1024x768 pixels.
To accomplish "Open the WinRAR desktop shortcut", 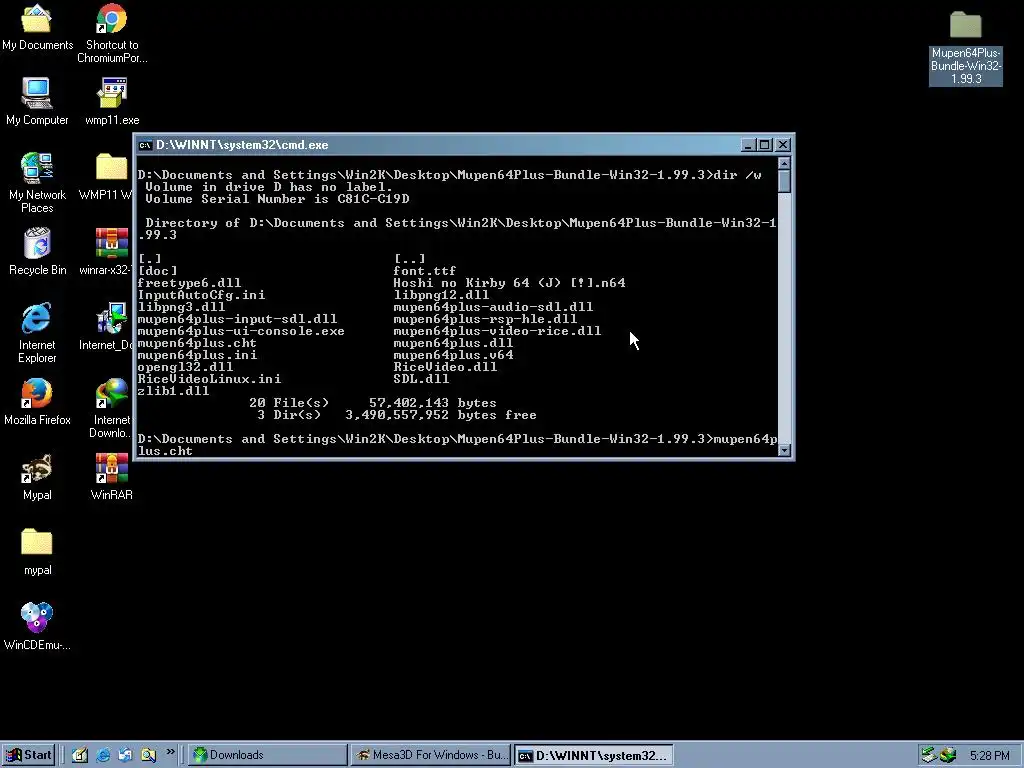I will pos(112,477).
